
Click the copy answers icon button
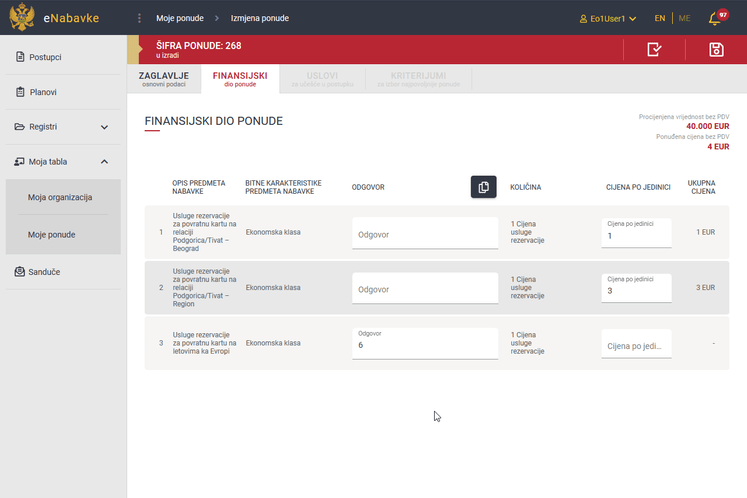pos(483,187)
